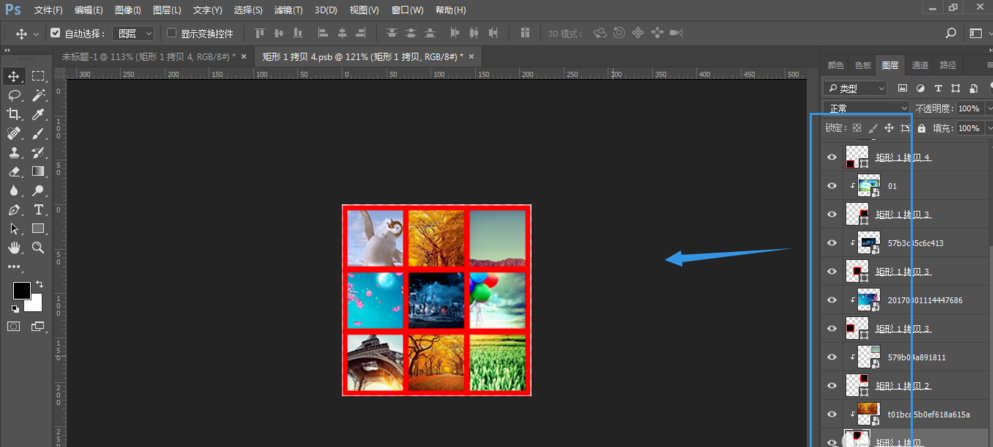This screenshot has height=447, width=993.
Task: Click the black foreground color swatch
Action: point(21,290)
